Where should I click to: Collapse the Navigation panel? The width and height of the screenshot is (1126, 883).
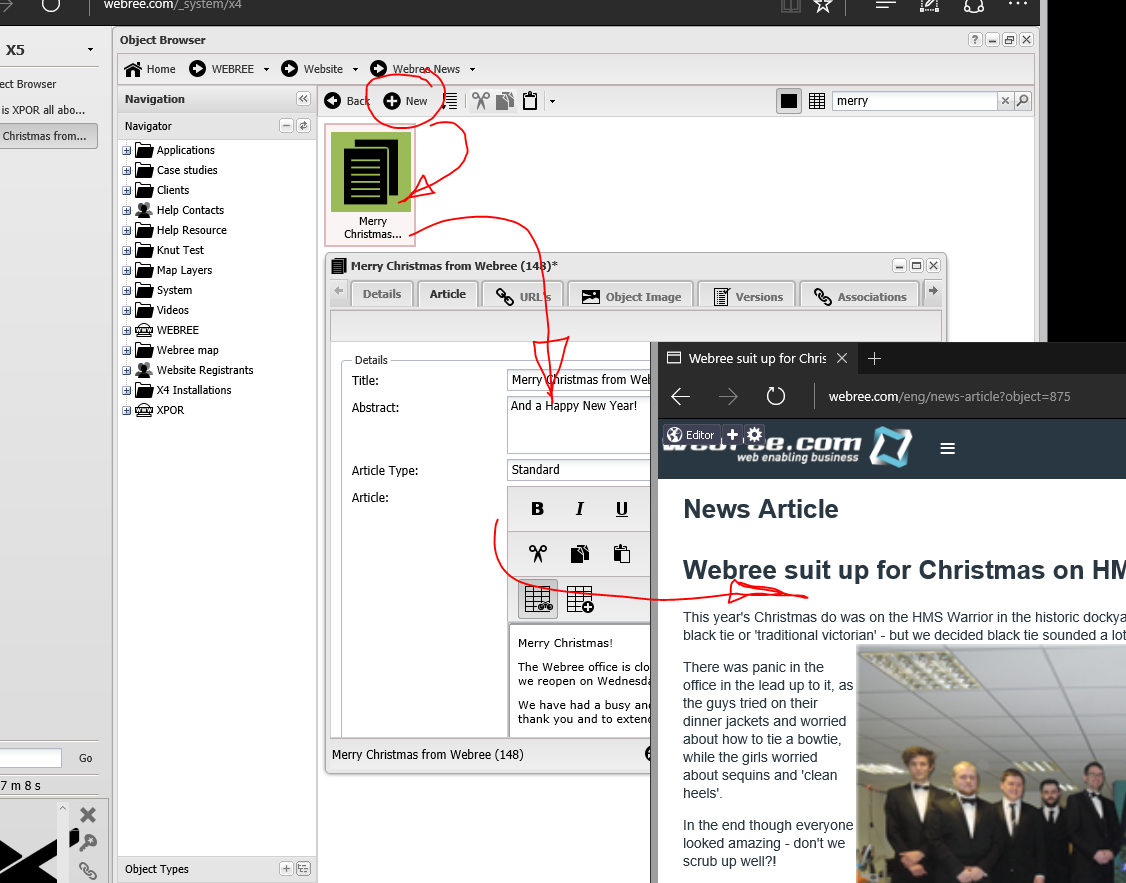tap(303, 99)
